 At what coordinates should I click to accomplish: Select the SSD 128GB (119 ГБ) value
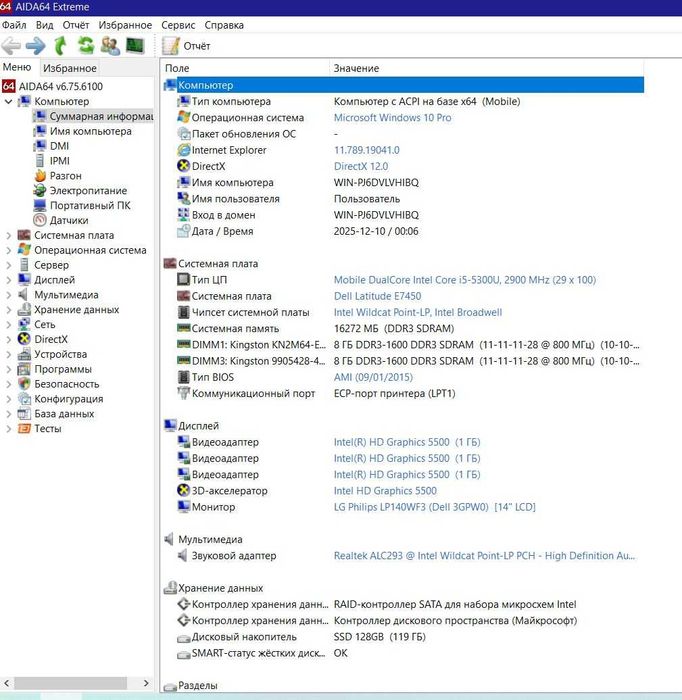379,637
